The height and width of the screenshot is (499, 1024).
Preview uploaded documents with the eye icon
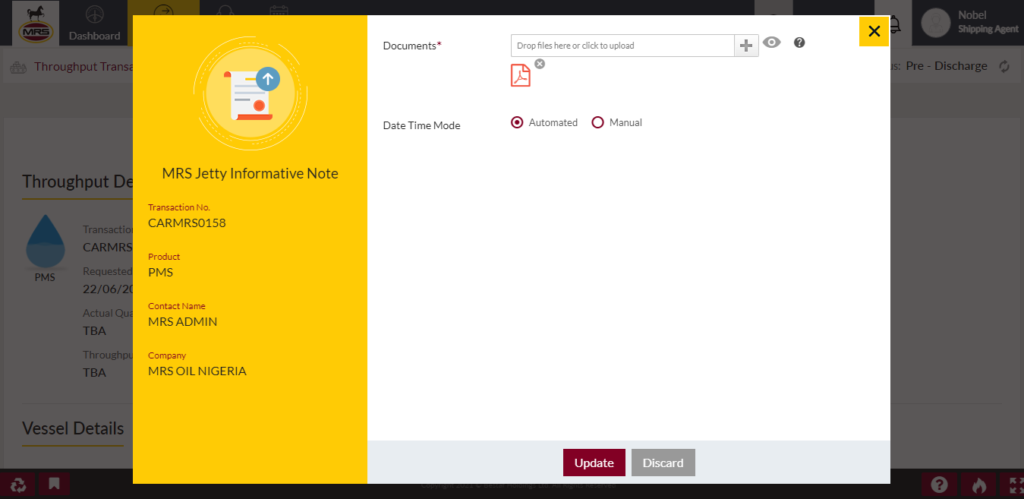(772, 43)
